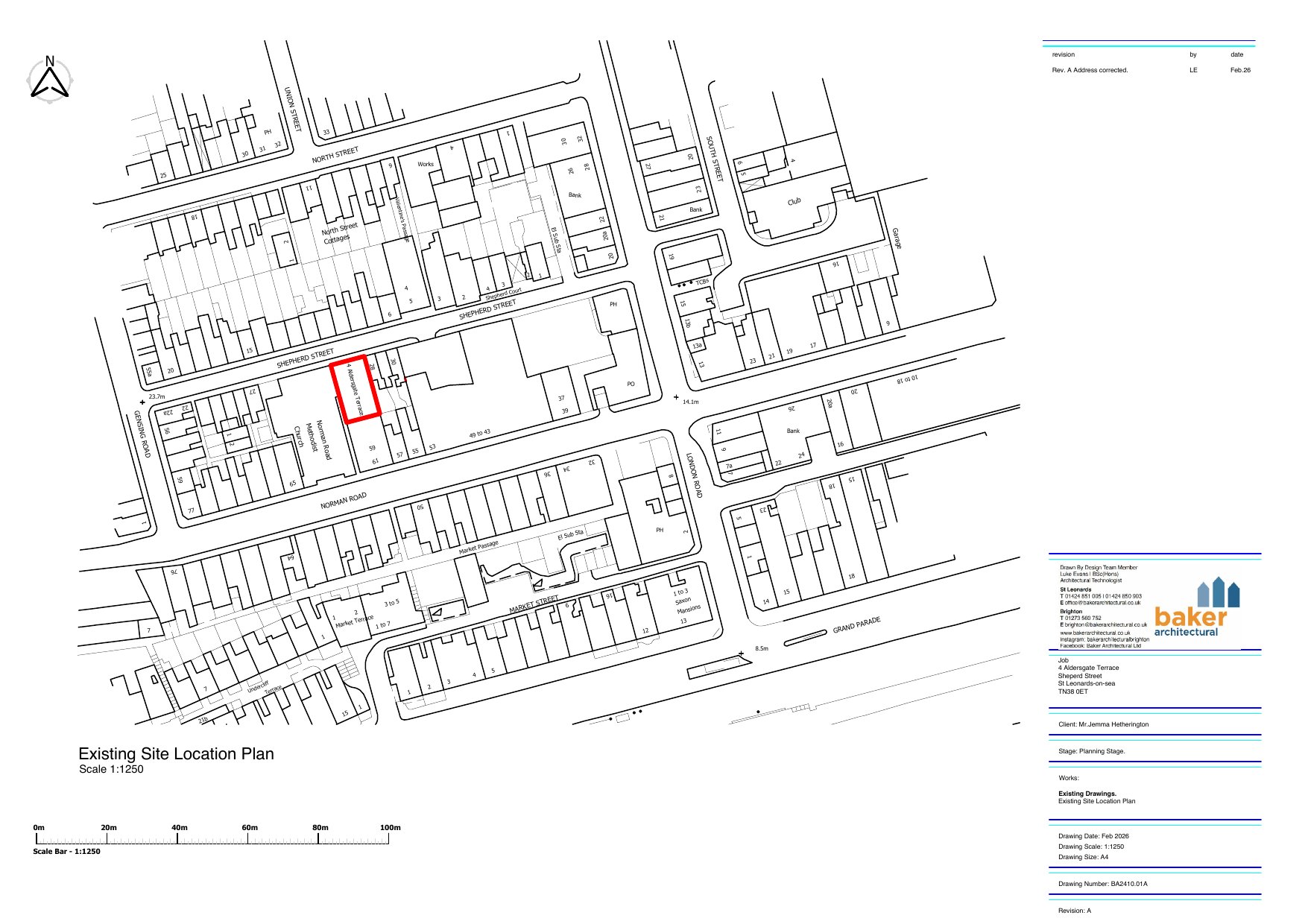
Task: Click the Stage: Planning Stage text
Action: (x=1091, y=751)
